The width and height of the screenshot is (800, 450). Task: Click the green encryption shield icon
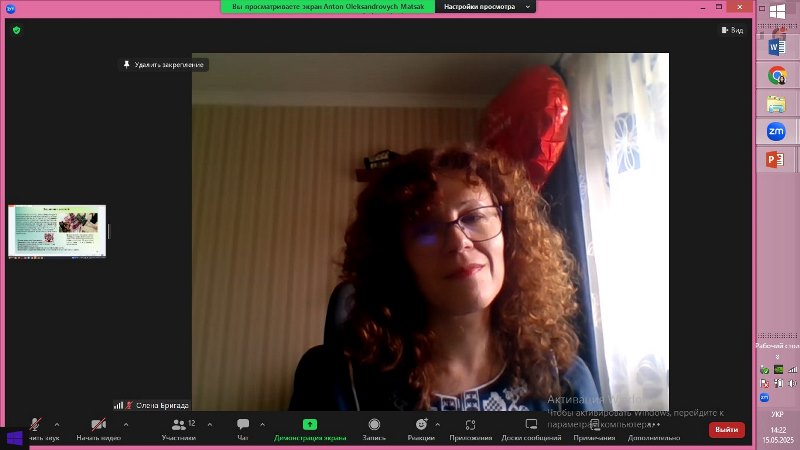point(16,30)
